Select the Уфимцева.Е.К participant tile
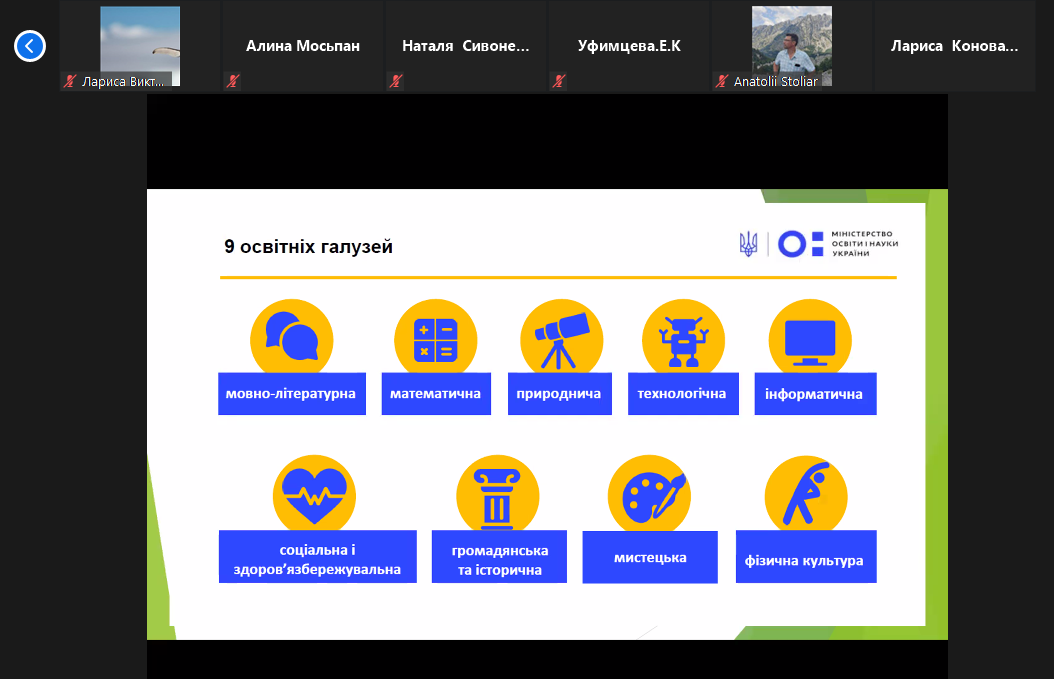This screenshot has height=679, width=1054. pyautogui.click(x=629, y=46)
